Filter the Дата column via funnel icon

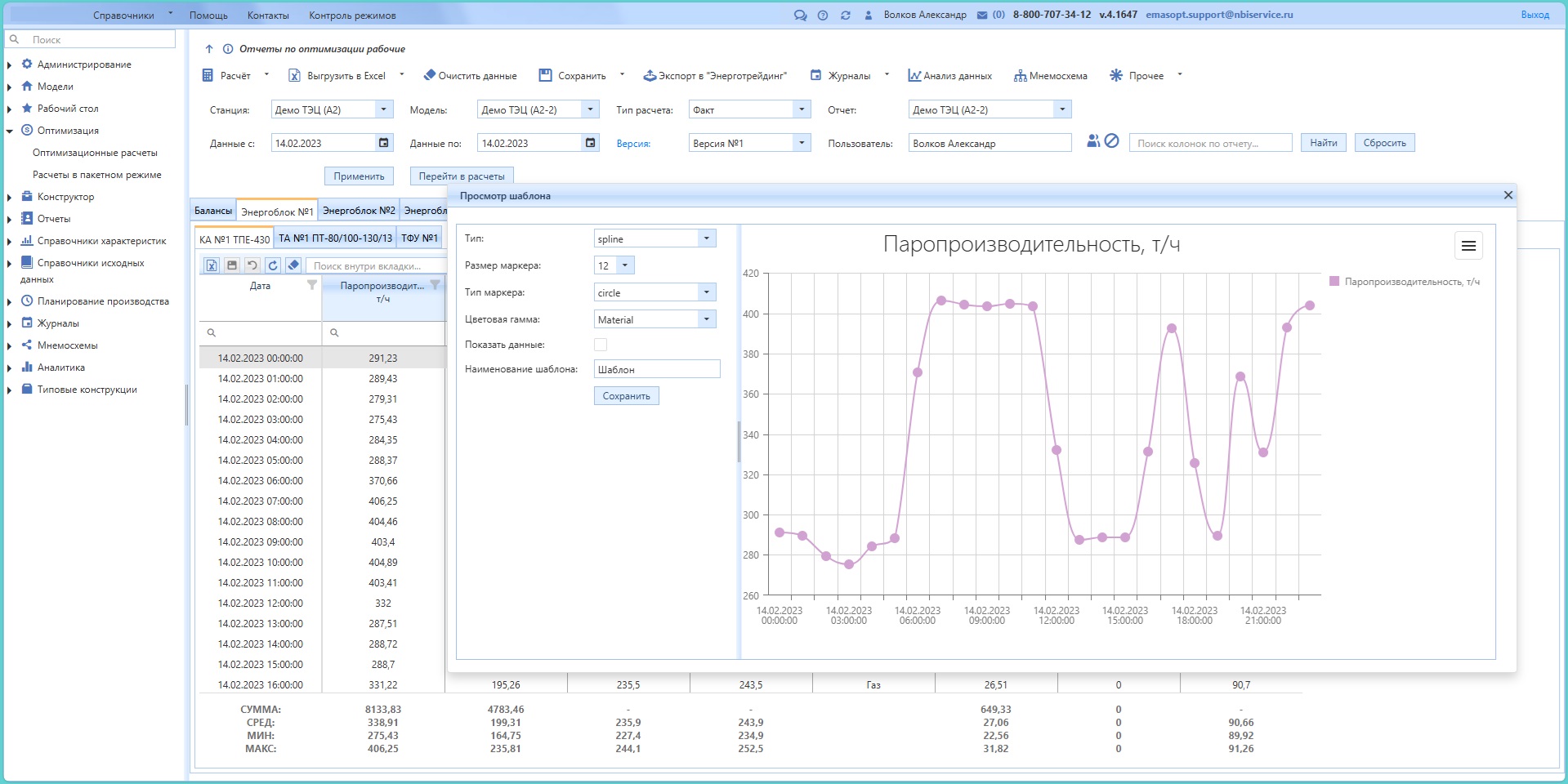(x=311, y=285)
